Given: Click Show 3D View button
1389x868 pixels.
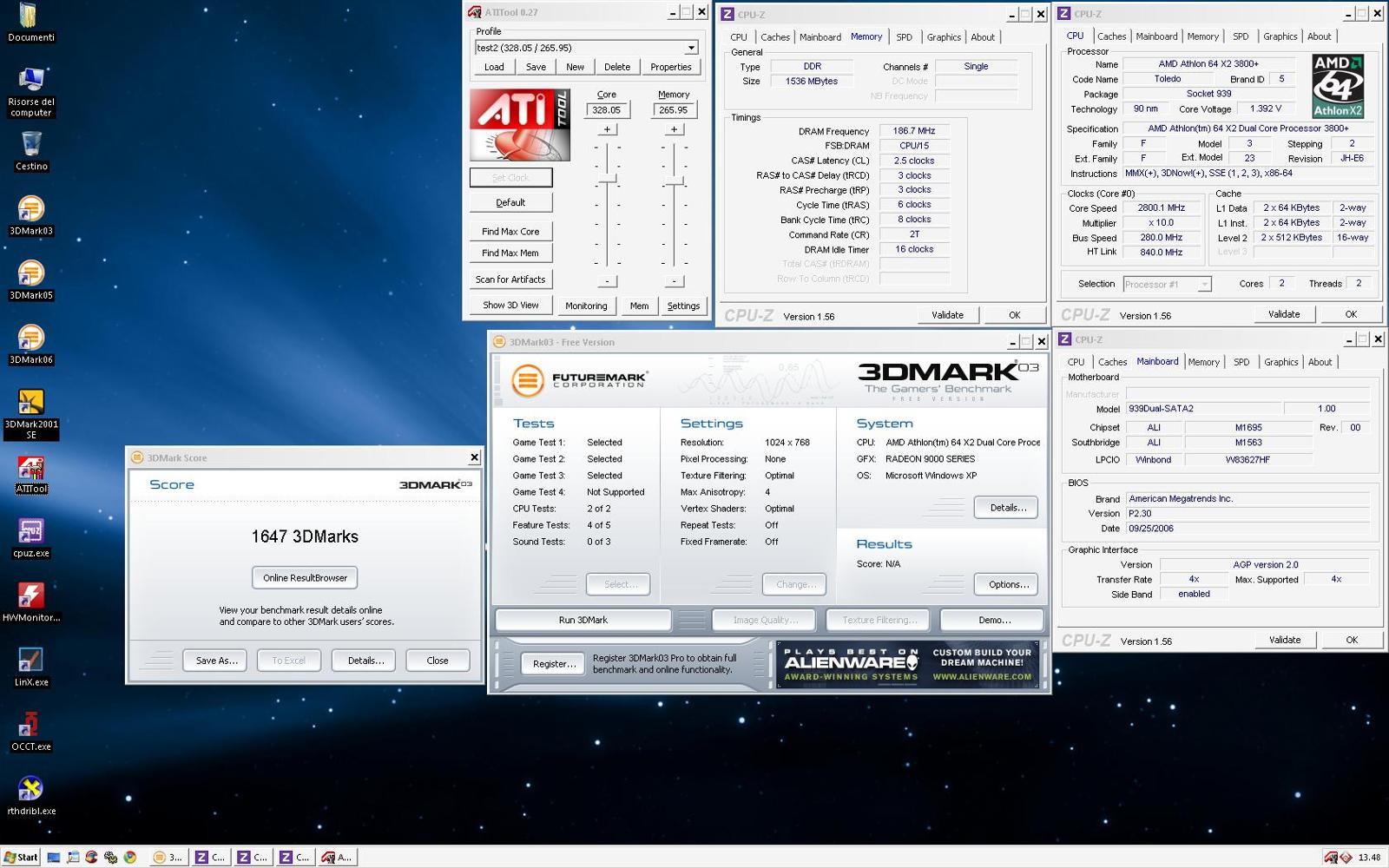Looking at the screenshot, I should point(510,306).
